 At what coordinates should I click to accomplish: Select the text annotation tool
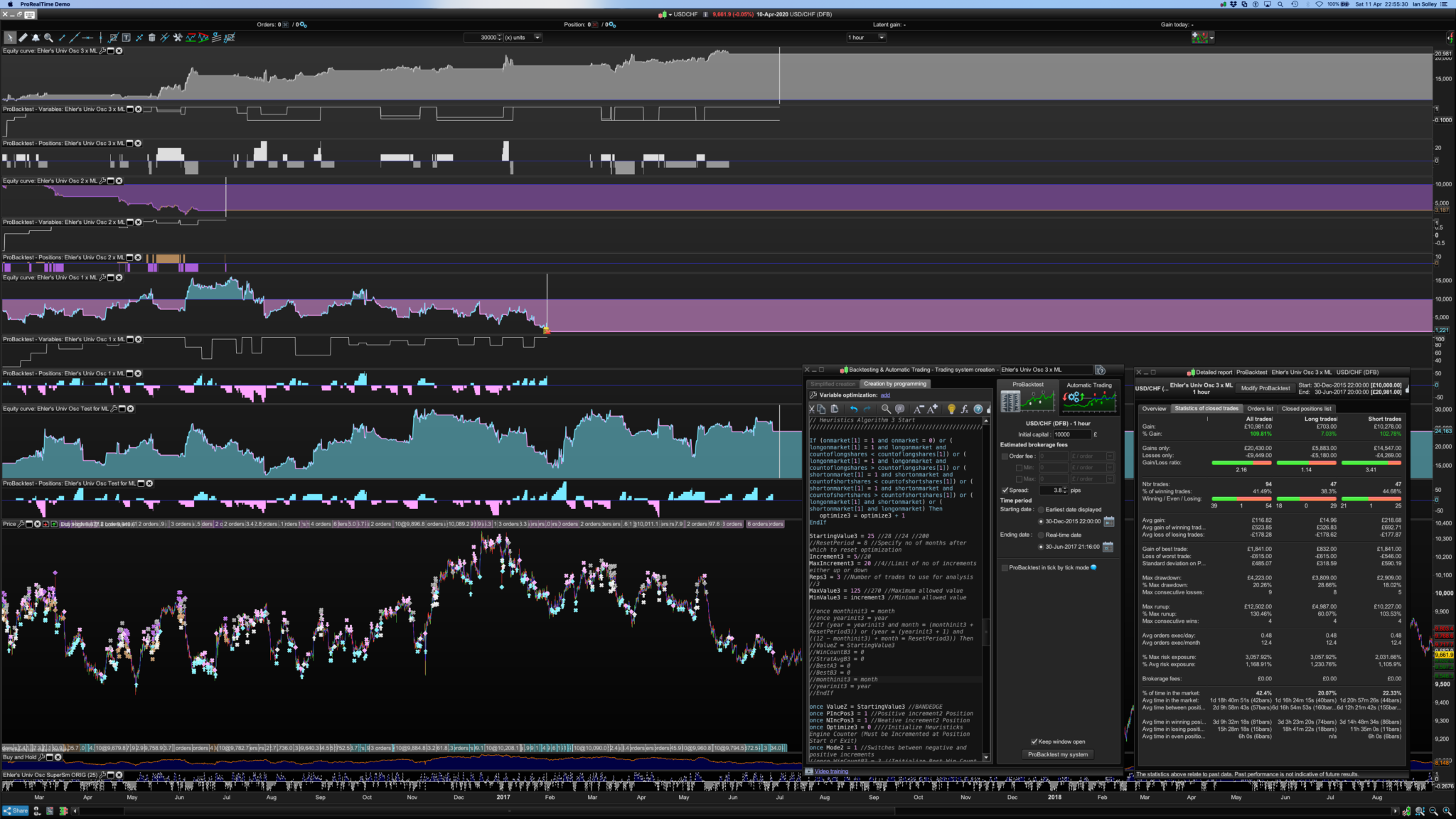[126, 38]
